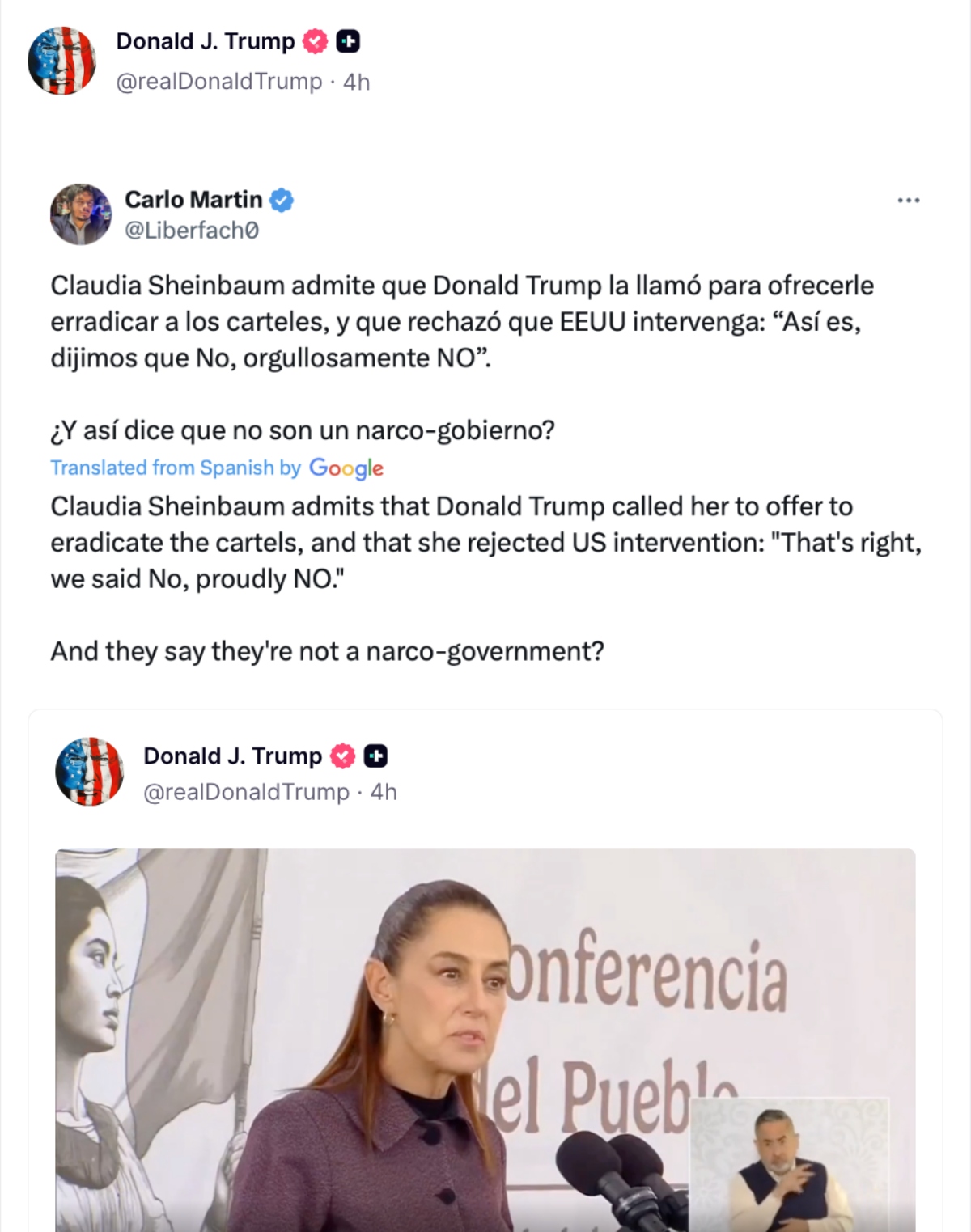This screenshot has width=971, height=1232.
Task: Click the @Liberfach0 handle
Action: 192,231
